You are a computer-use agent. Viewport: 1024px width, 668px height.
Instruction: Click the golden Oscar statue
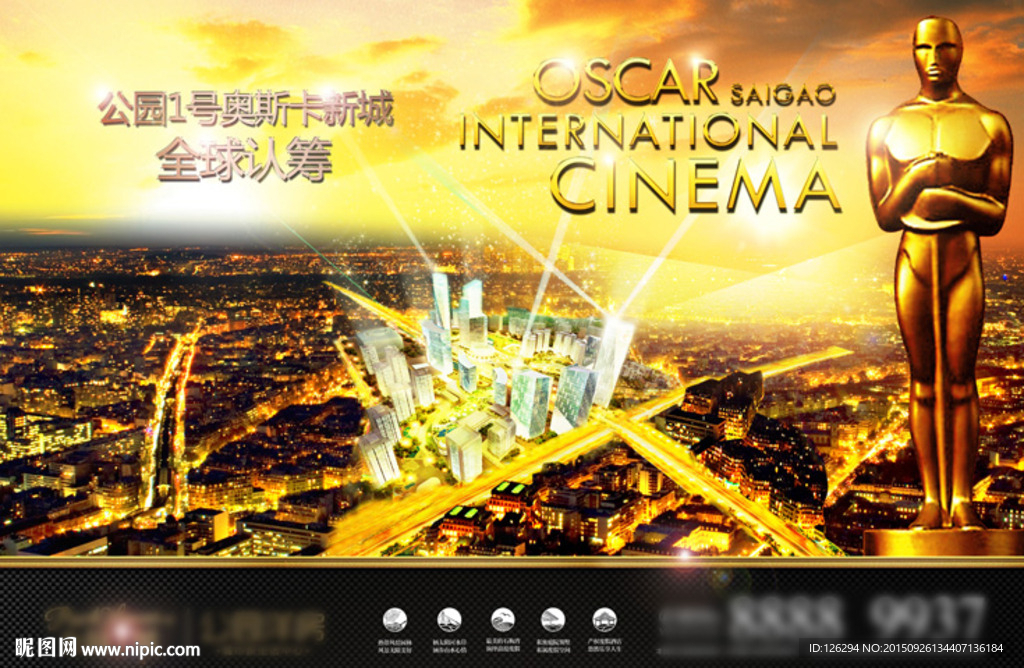(x=940, y=285)
